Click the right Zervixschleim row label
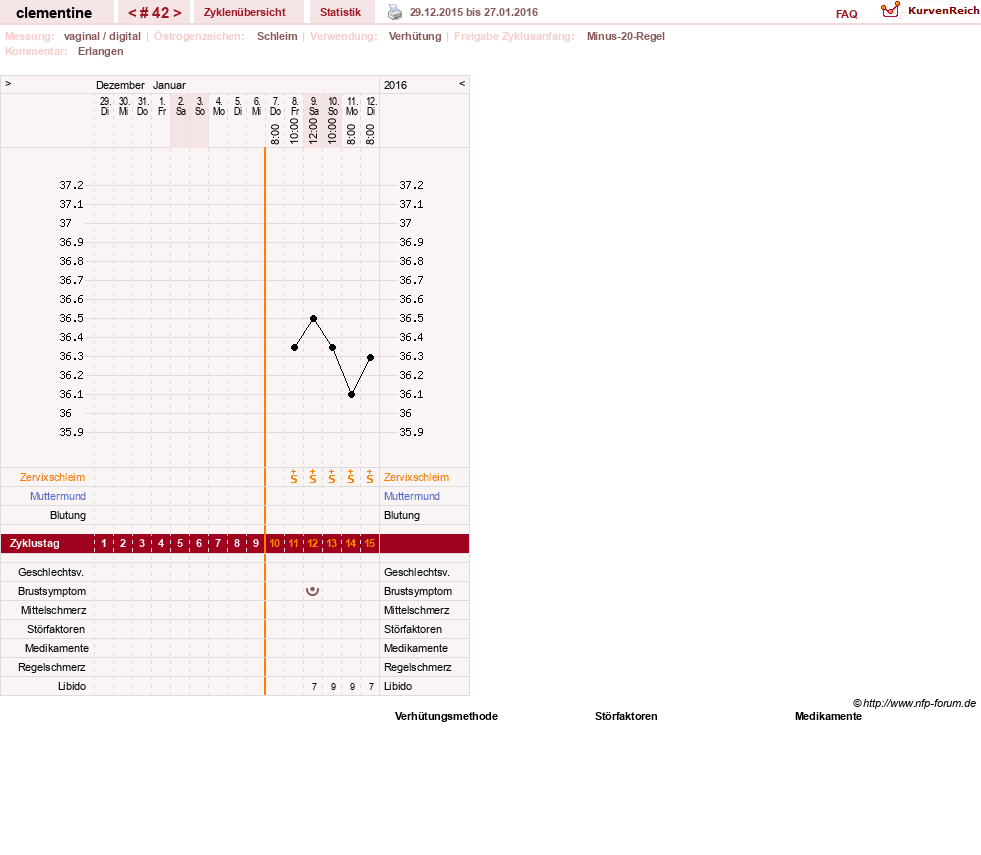The height and width of the screenshot is (855, 981). point(416,477)
